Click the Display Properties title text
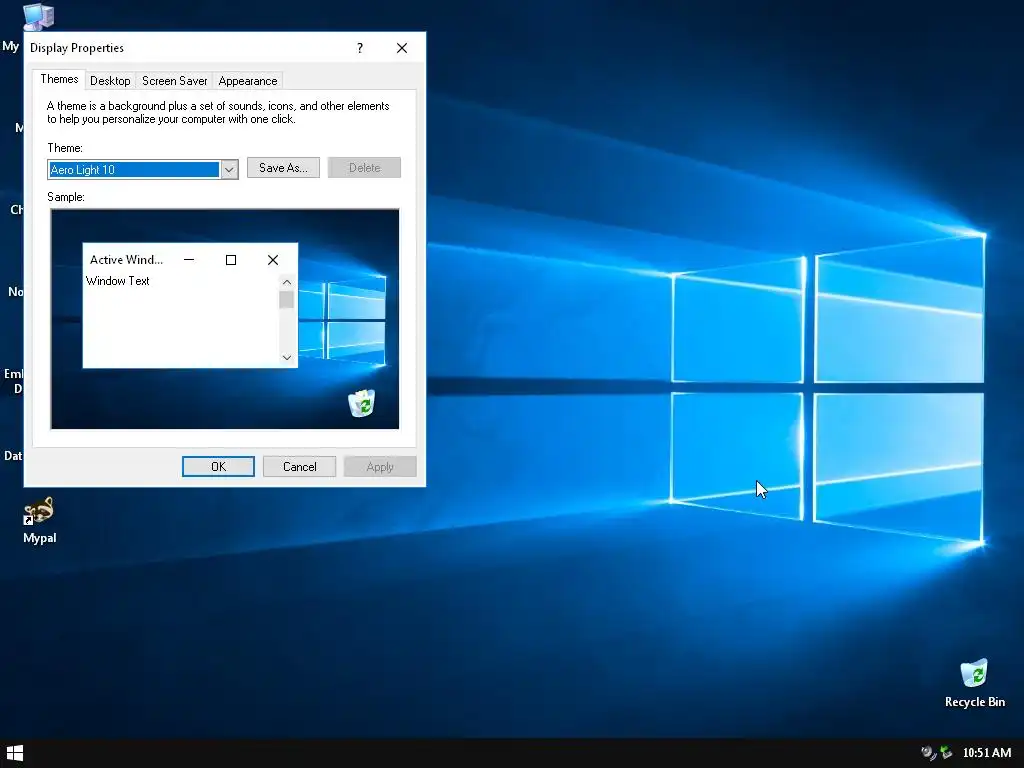1024x768 pixels. 76,48
